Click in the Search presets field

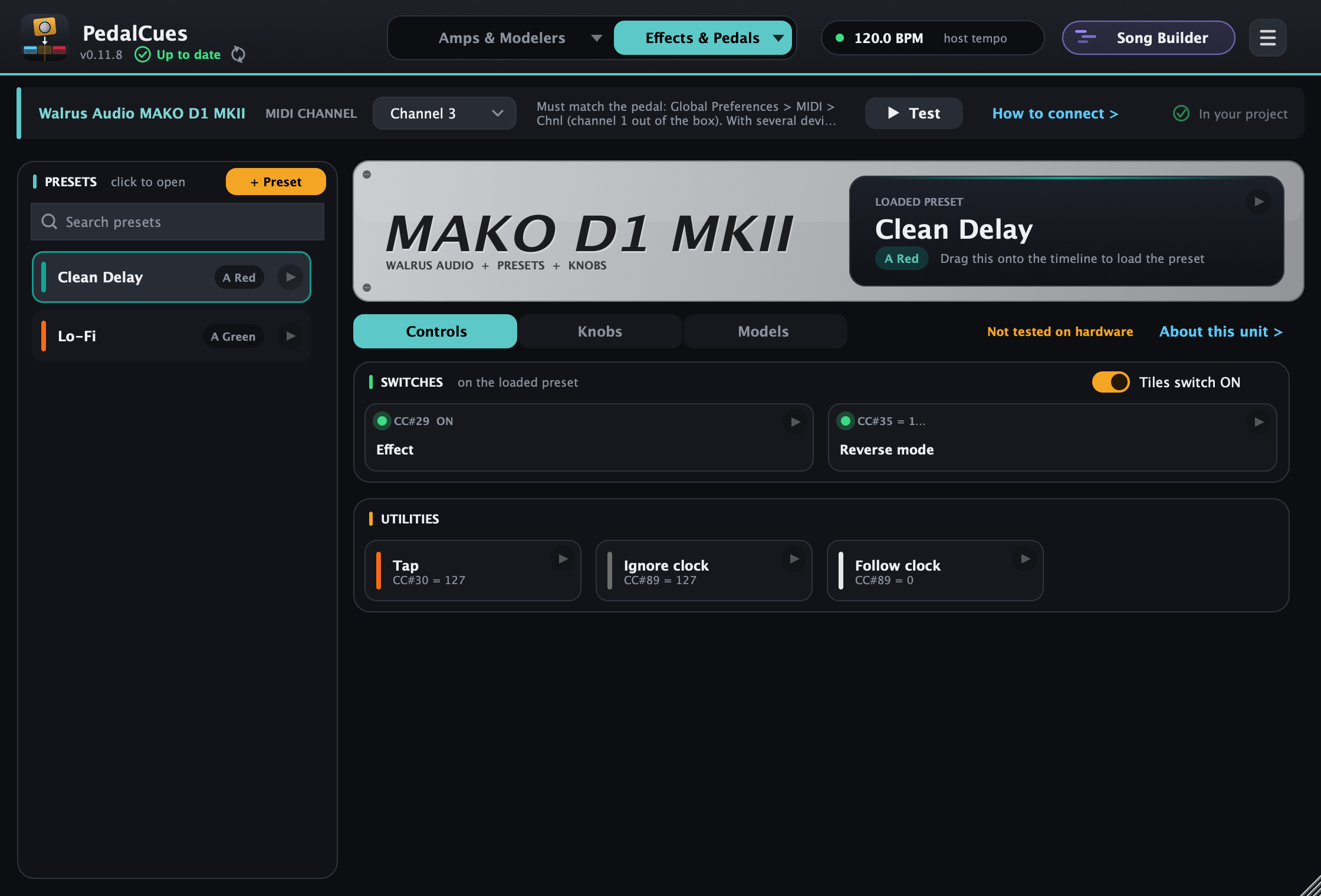pyautogui.click(x=178, y=222)
